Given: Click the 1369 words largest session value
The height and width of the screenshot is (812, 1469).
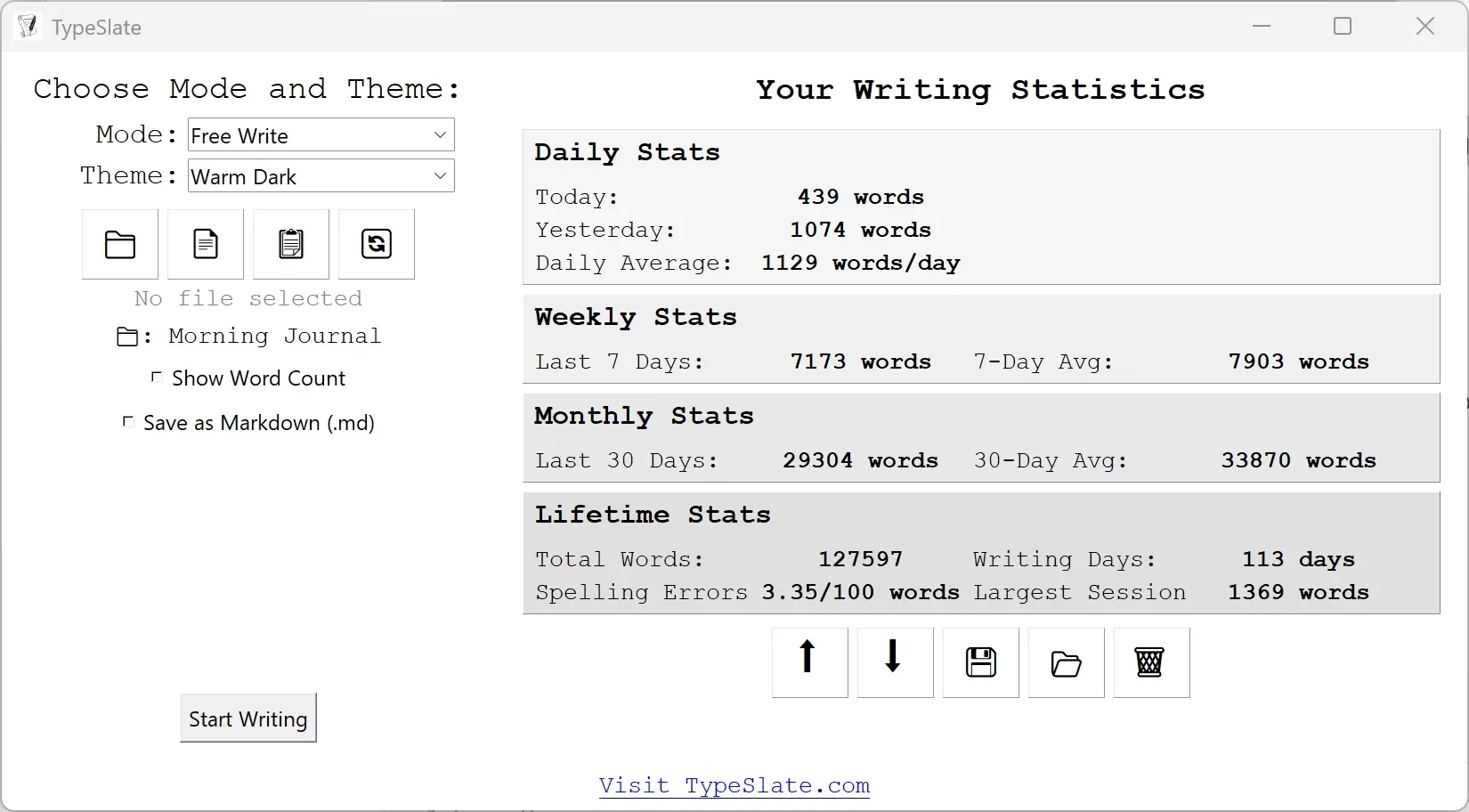Looking at the screenshot, I should pos(1299,592).
